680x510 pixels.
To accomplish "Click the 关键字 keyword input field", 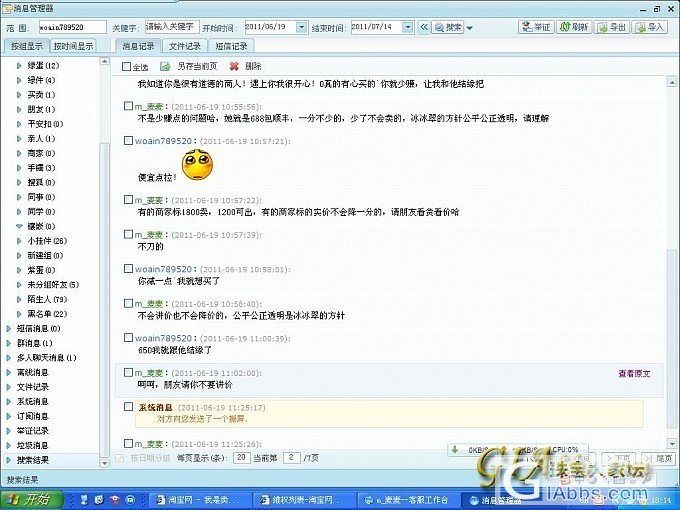I will tap(170, 28).
